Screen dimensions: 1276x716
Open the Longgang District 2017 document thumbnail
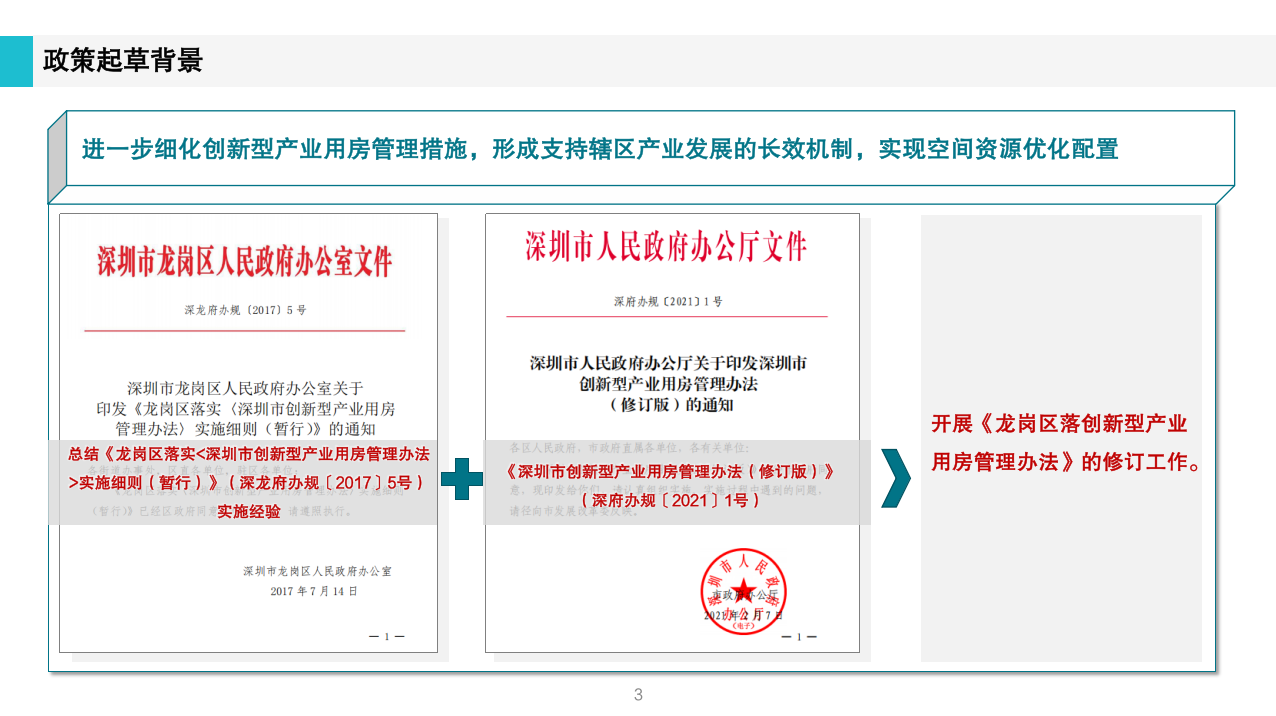tap(249, 433)
